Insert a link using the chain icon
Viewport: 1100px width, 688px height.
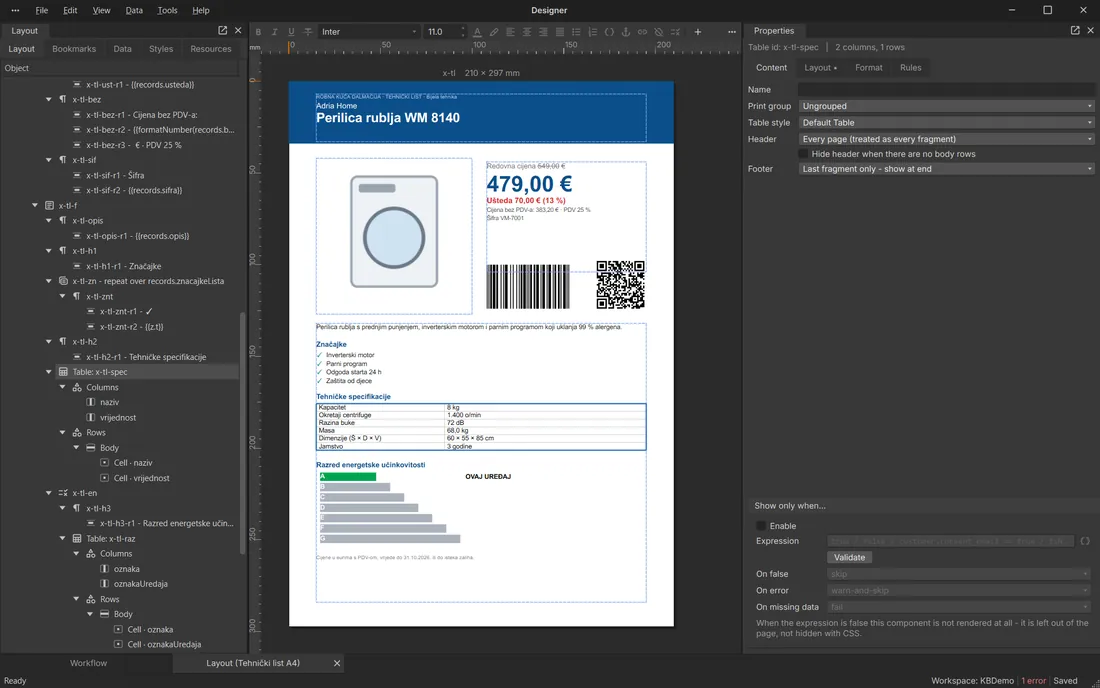[642, 32]
